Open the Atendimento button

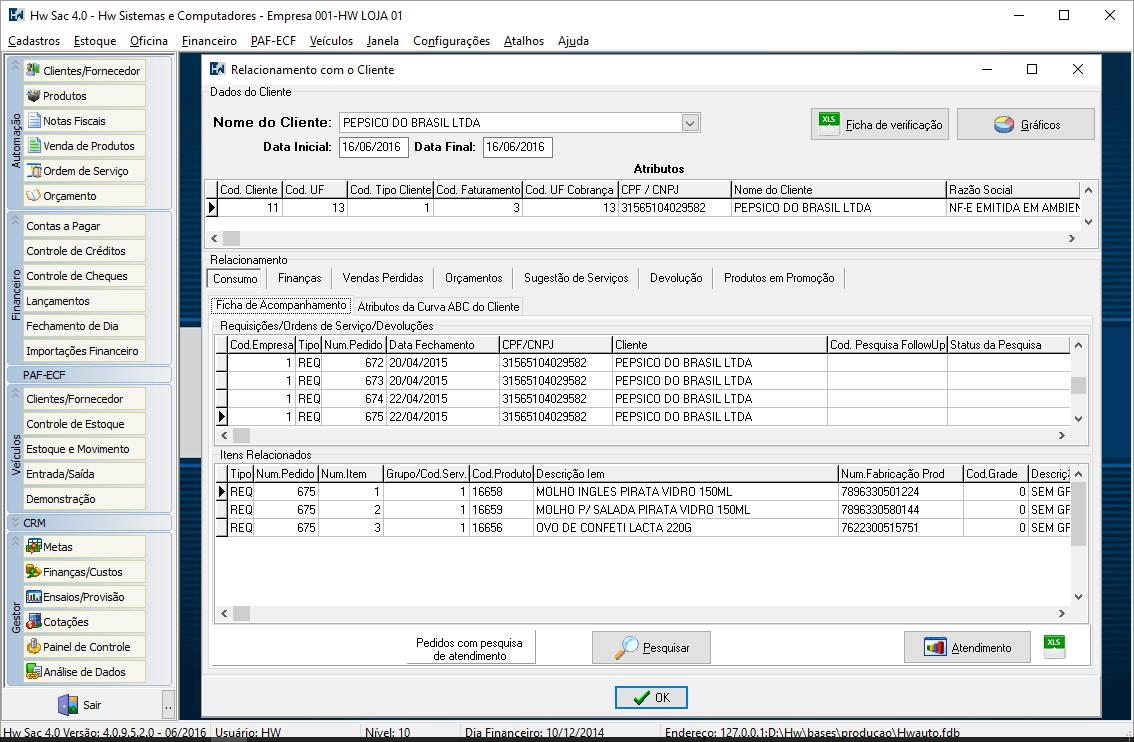[x=967, y=647]
